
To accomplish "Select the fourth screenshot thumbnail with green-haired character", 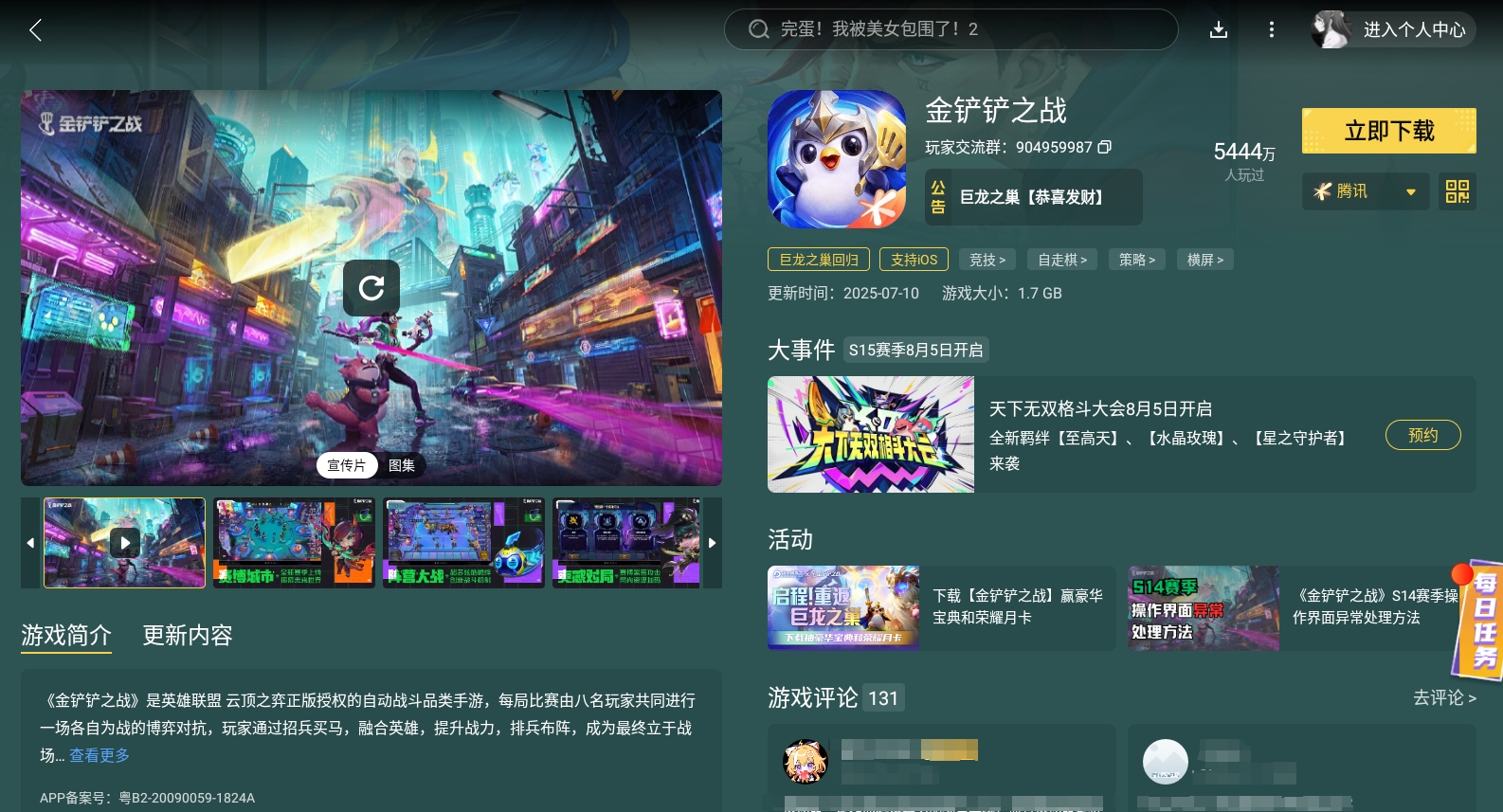I will point(626,543).
